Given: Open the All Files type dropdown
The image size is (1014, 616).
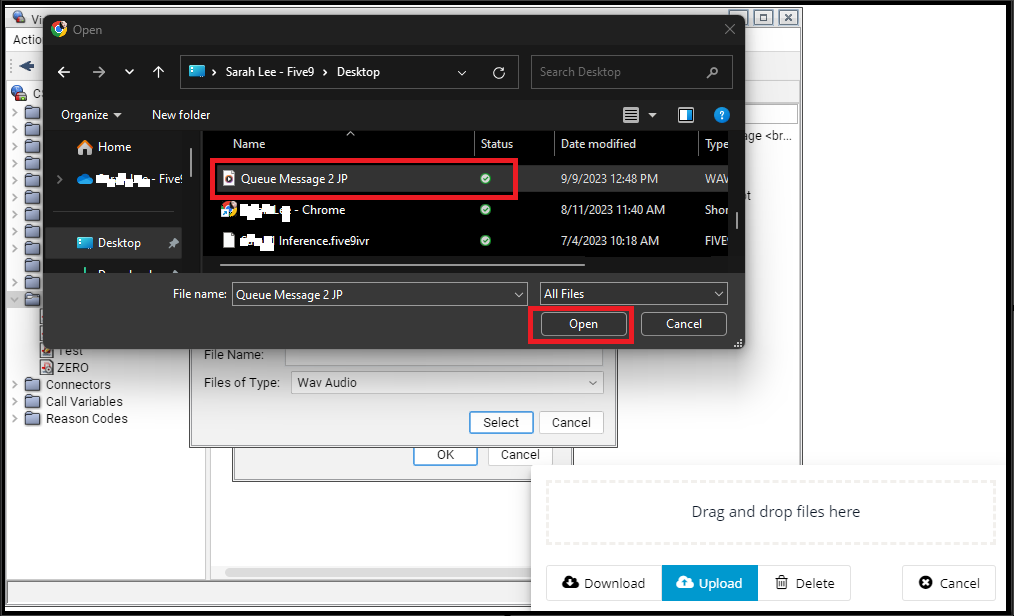Looking at the screenshot, I should 634,294.
